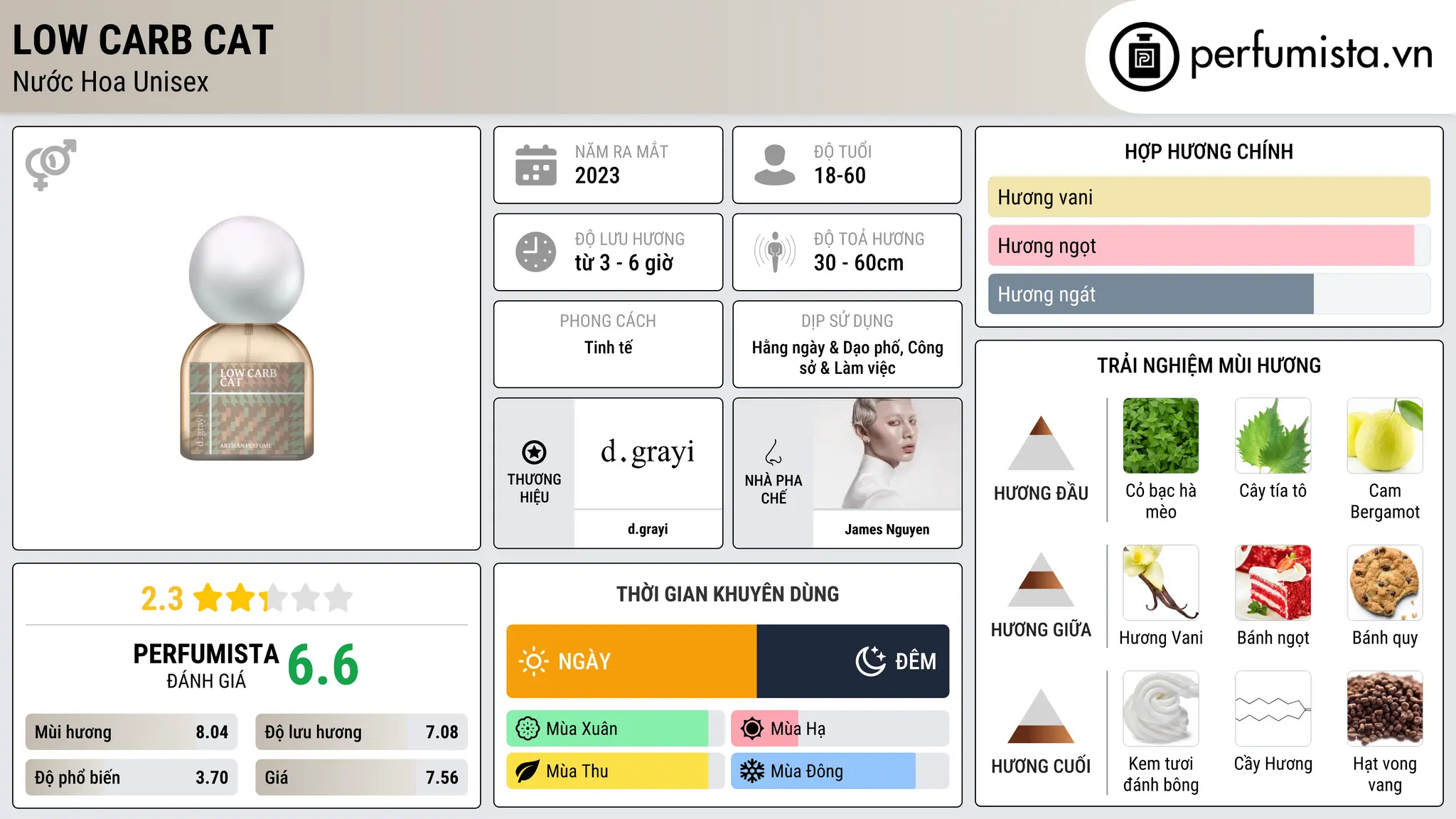Click the Hương đầu pyramid icon
Image resolution: width=1456 pixels, height=819 pixels.
[1041, 443]
